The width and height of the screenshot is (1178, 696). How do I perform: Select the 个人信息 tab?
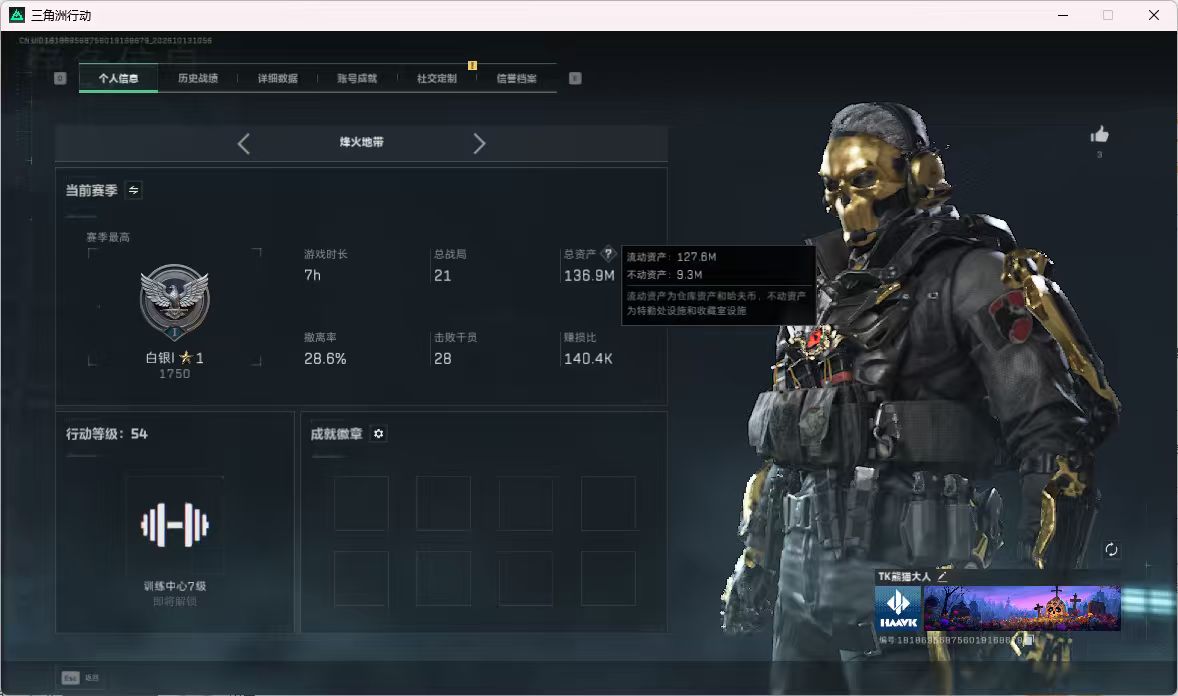tap(118, 78)
